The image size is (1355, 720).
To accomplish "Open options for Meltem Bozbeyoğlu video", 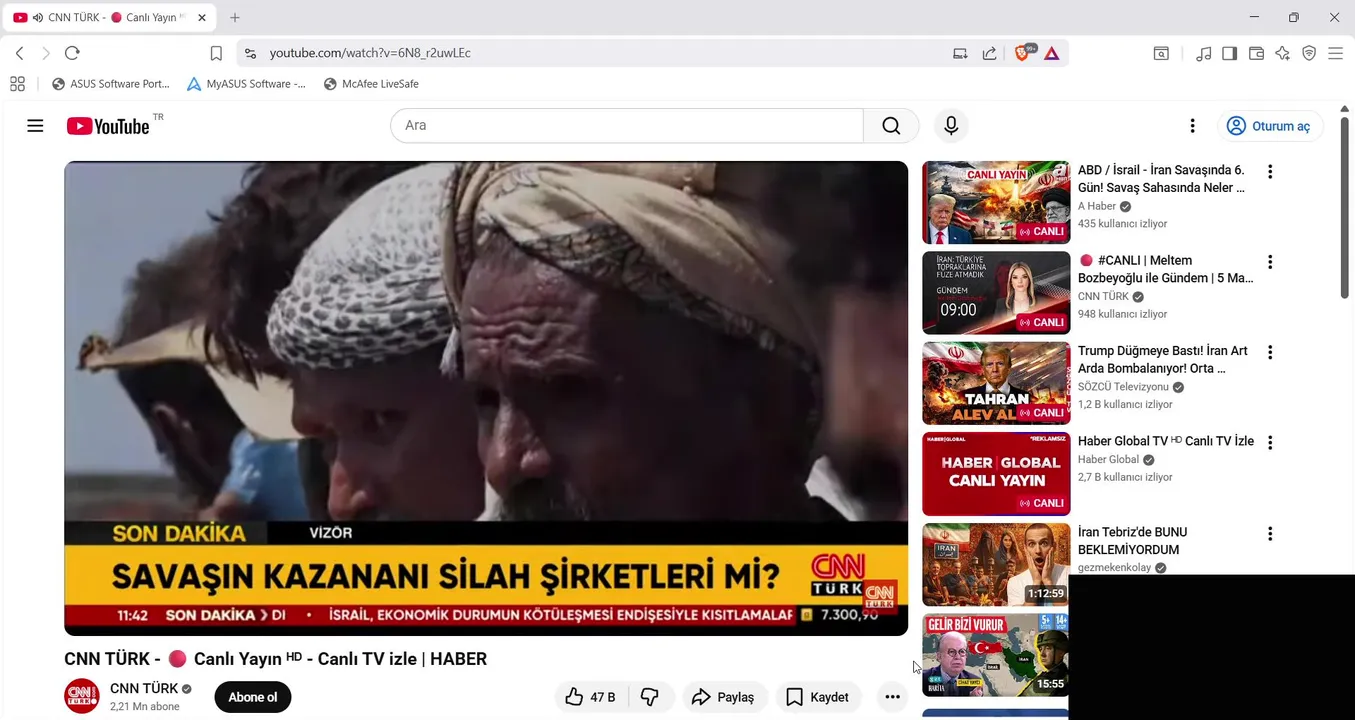I will [1270, 262].
